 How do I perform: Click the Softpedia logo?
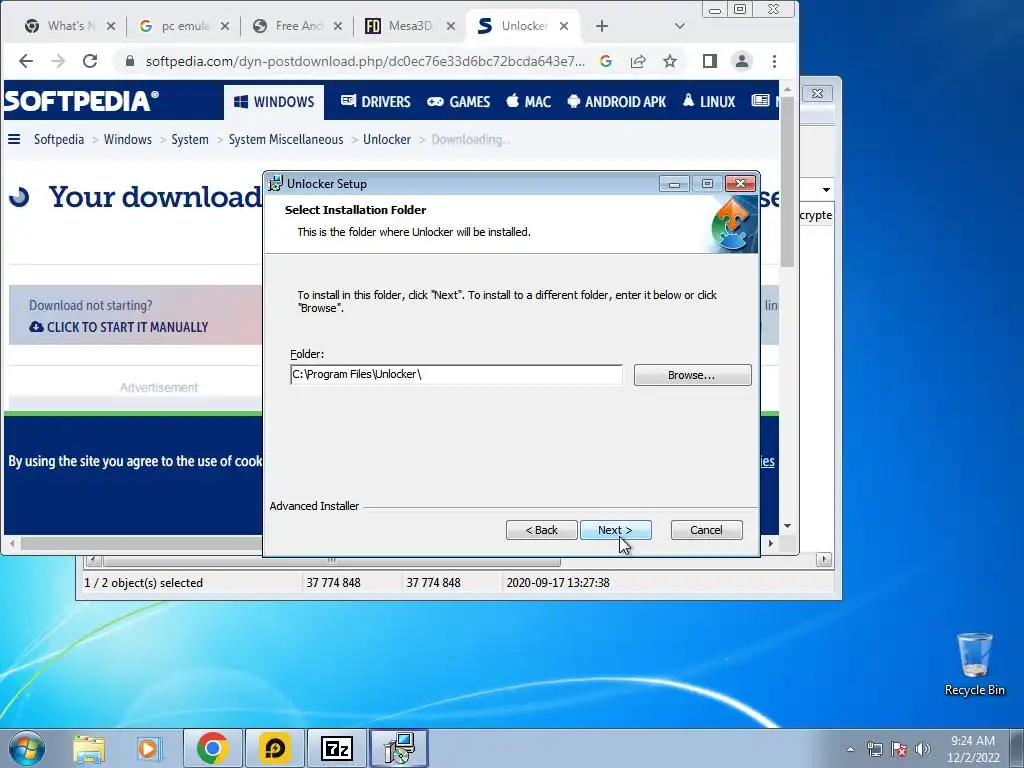pos(81,101)
